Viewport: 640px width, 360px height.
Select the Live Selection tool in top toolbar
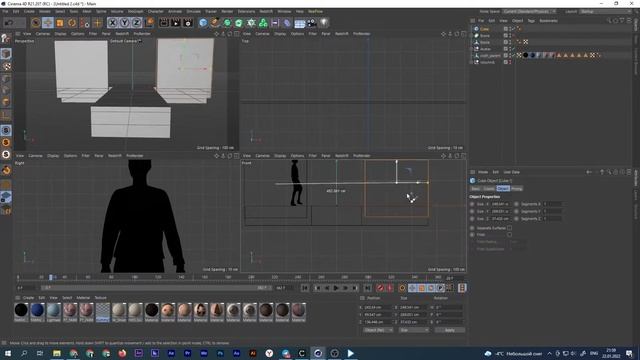36,23
